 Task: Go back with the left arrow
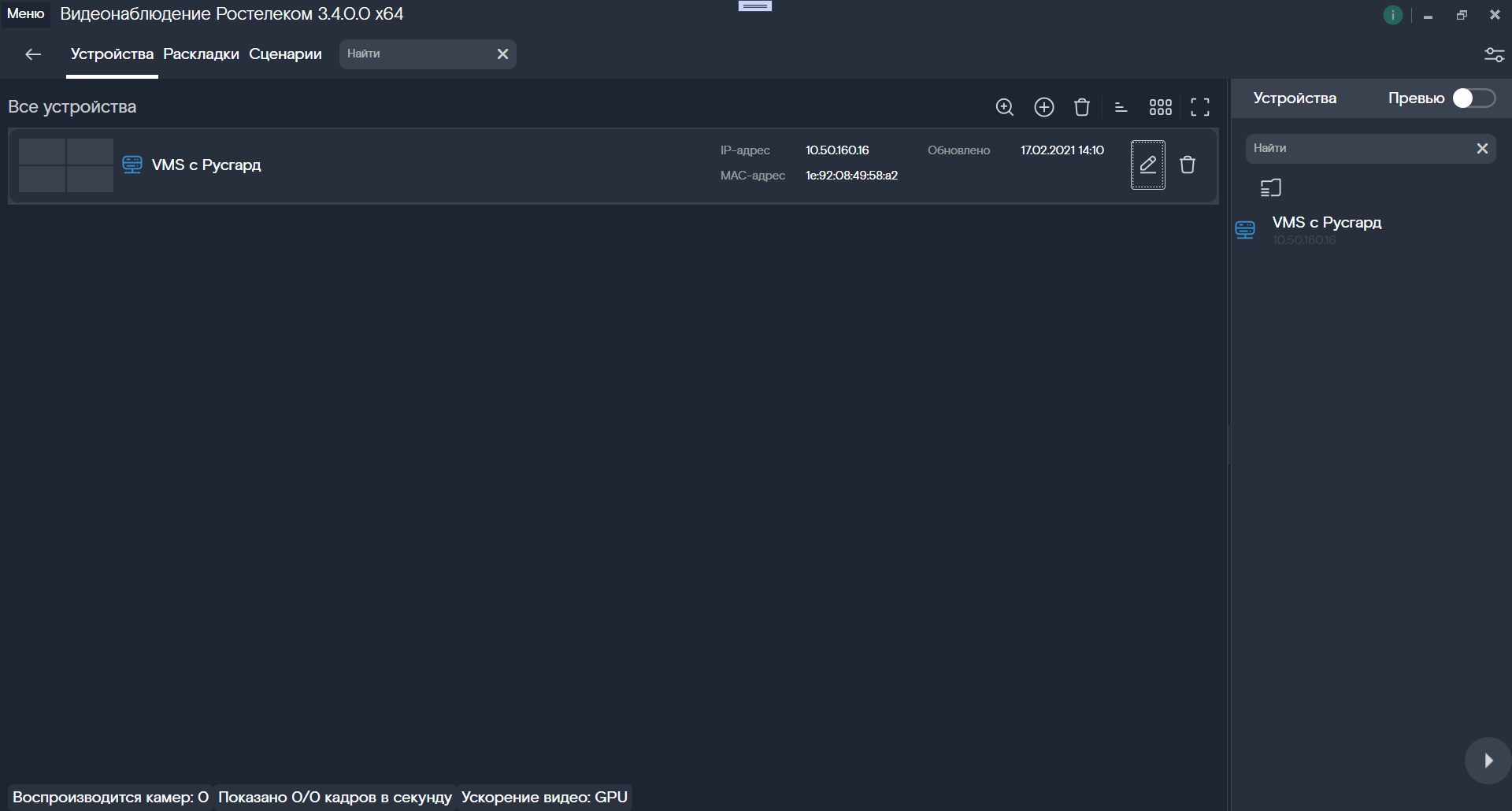point(33,54)
